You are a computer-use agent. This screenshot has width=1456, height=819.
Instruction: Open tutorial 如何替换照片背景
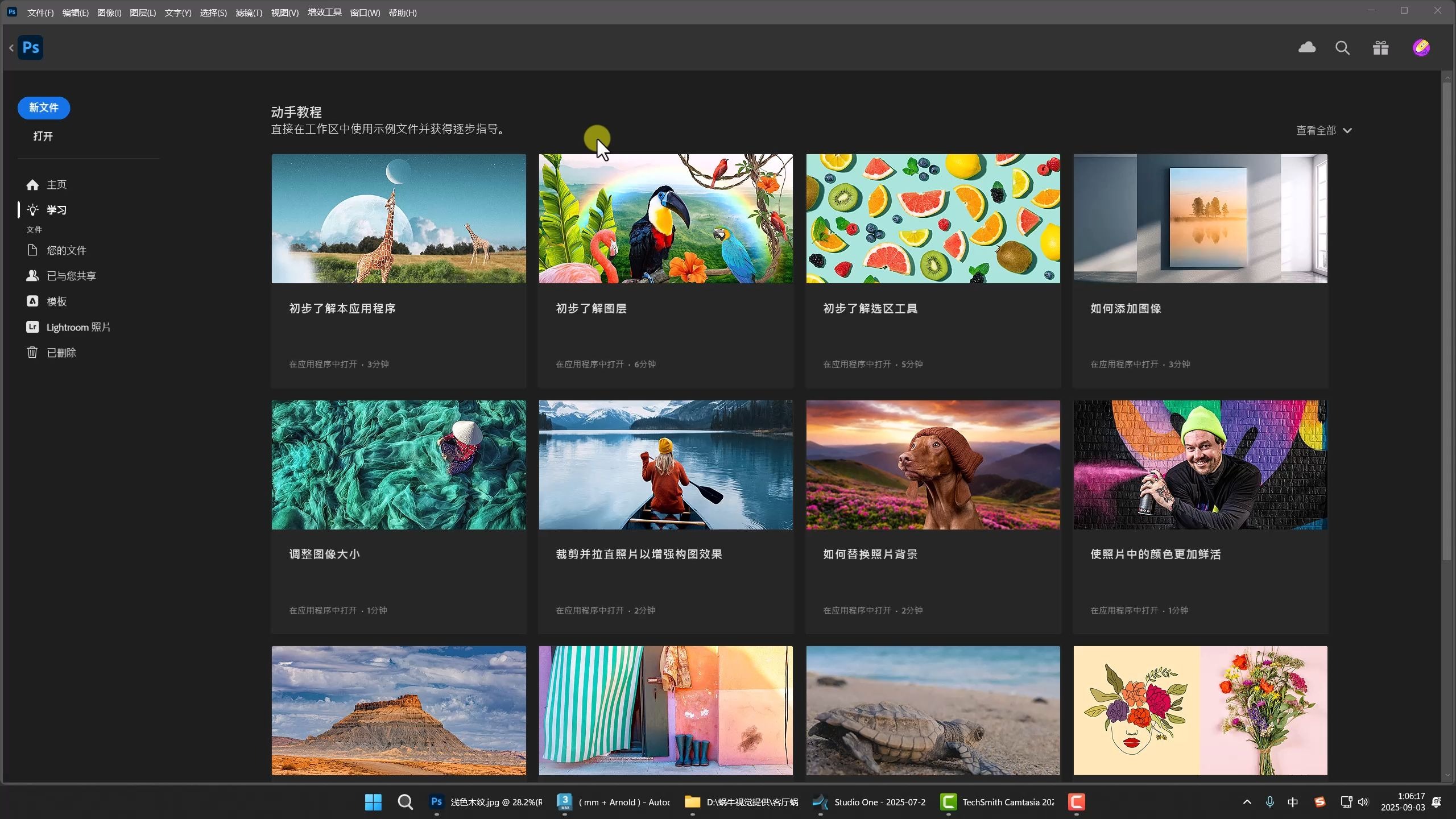pos(870,554)
